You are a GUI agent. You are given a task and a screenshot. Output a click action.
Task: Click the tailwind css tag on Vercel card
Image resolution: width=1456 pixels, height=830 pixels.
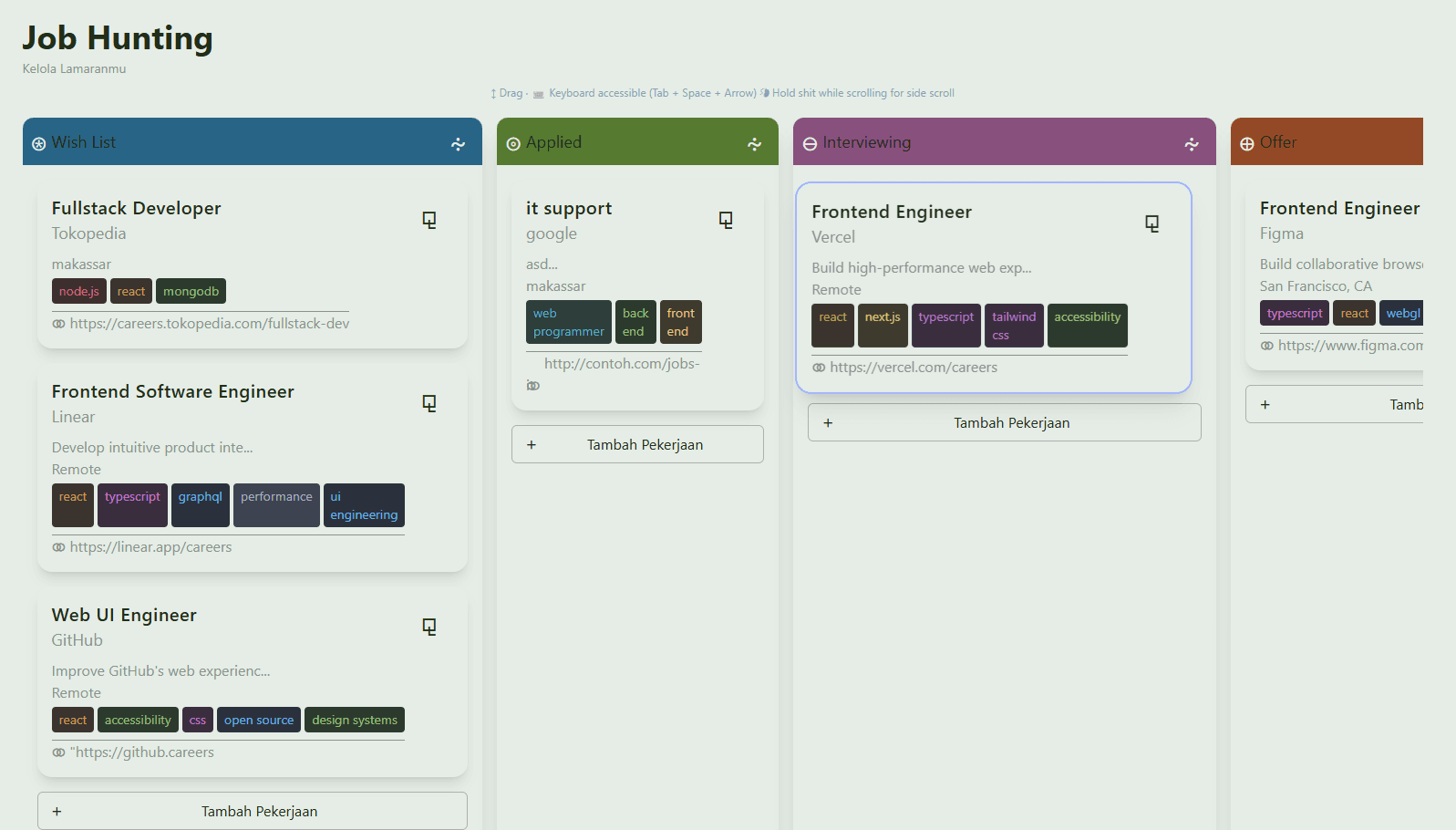(1014, 326)
